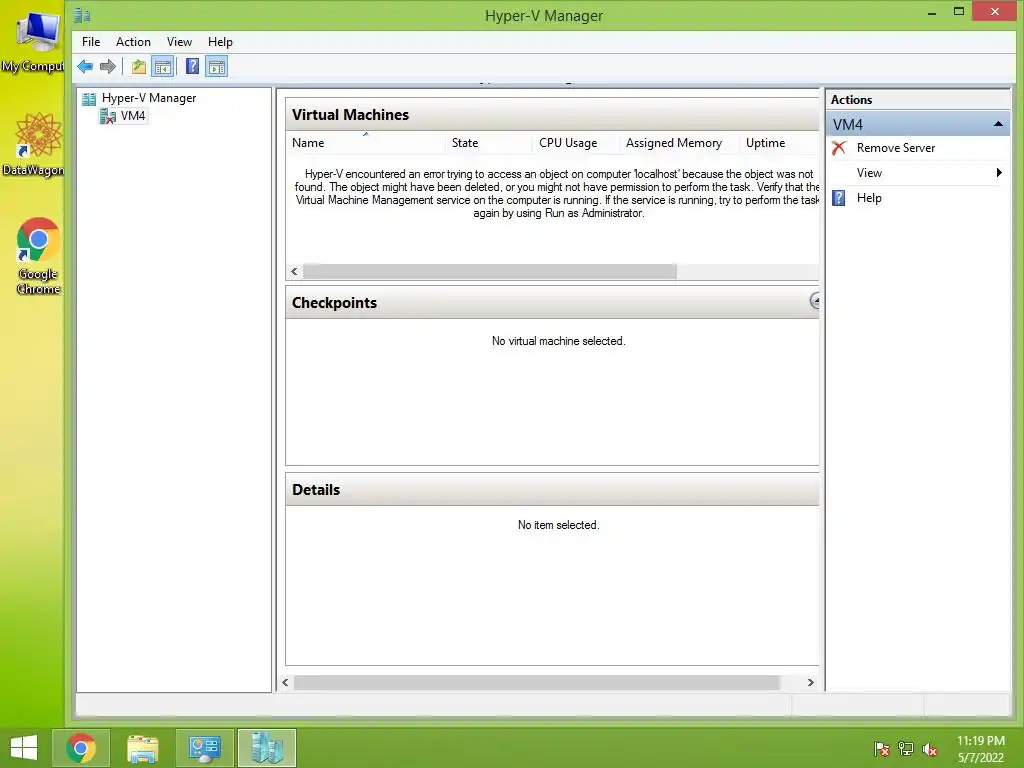Image resolution: width=1024 pixels, height=768 pixels.
Task: Click the Actions pane title
Action: coord(851,100)
